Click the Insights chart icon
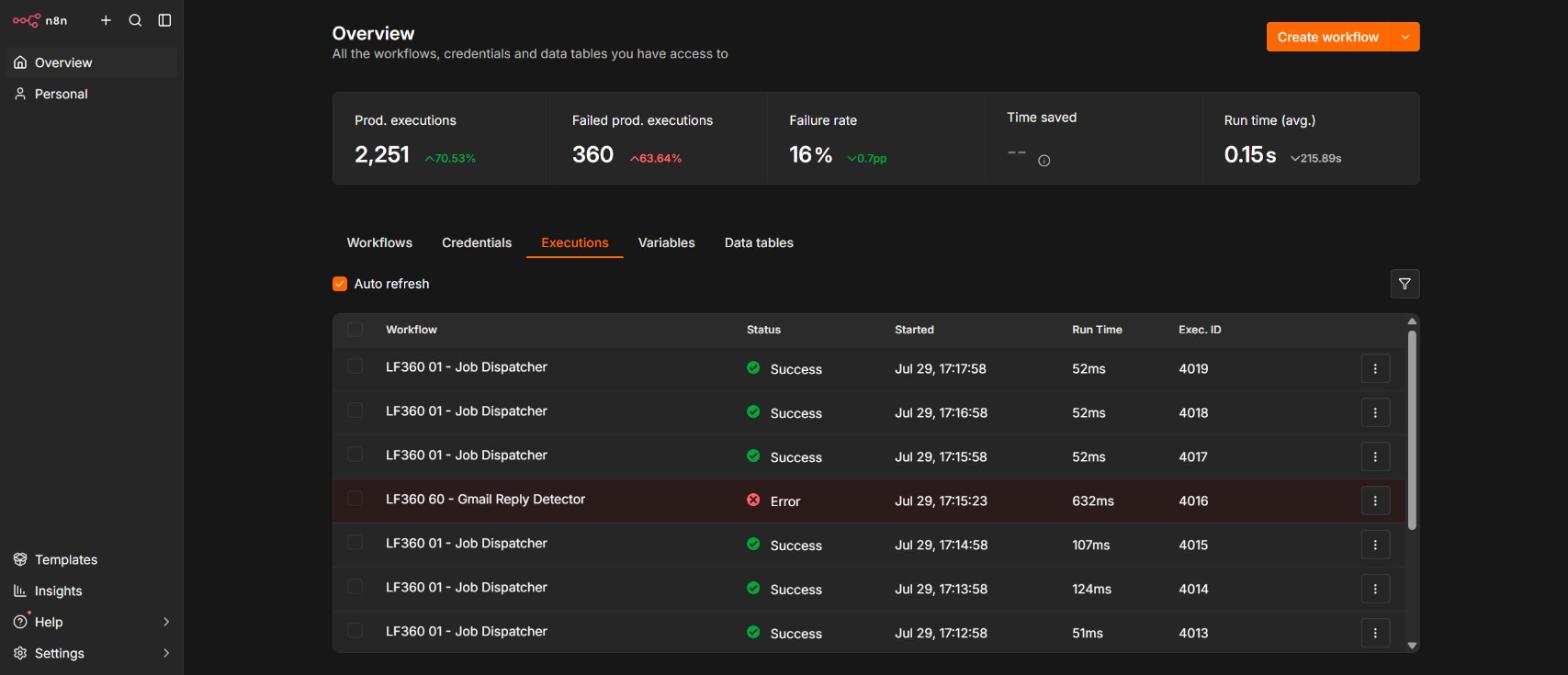 [x=20, y=590]
